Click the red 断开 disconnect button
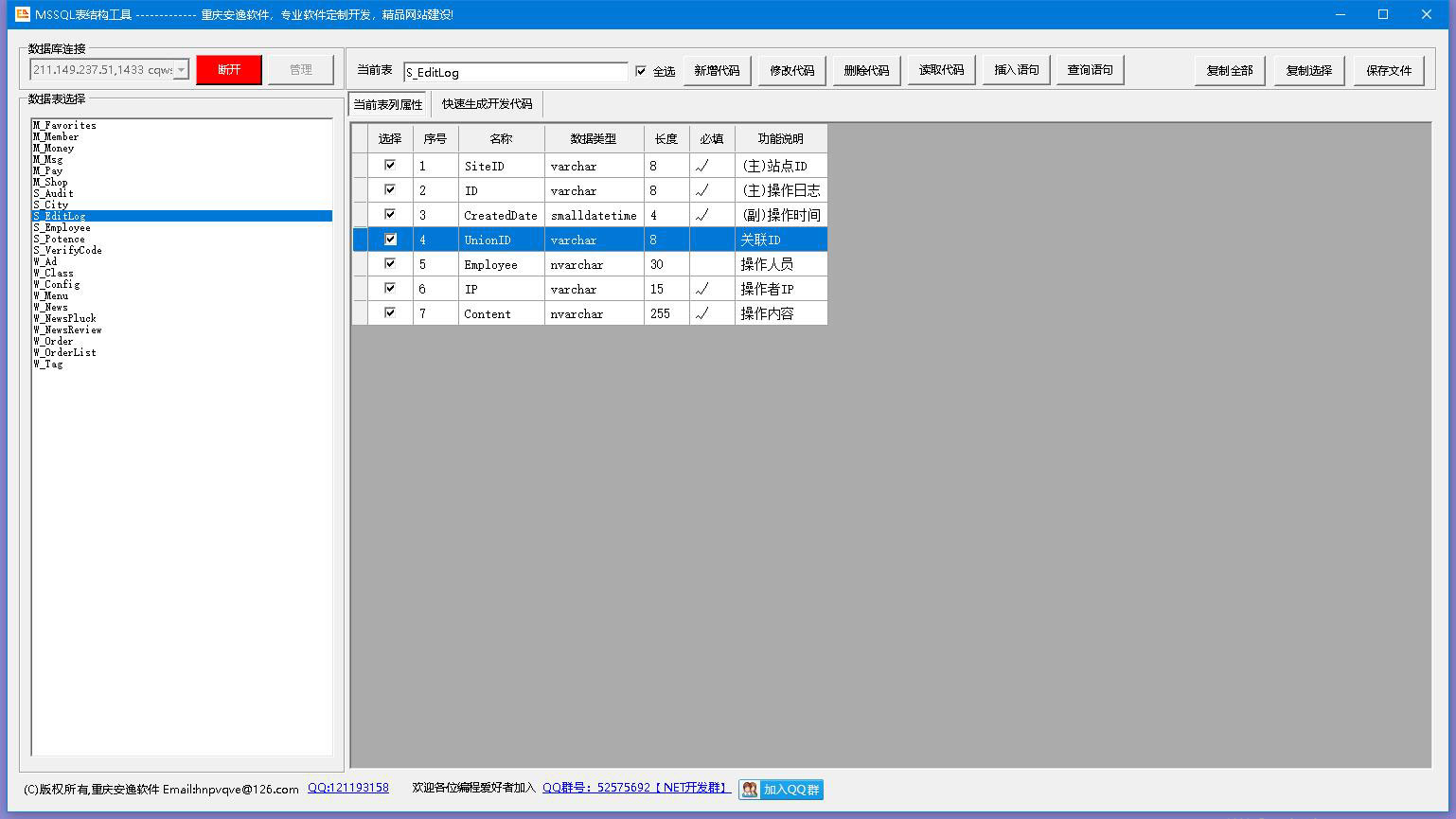This screenshot has width=1456, height=819. pos(229,70)
